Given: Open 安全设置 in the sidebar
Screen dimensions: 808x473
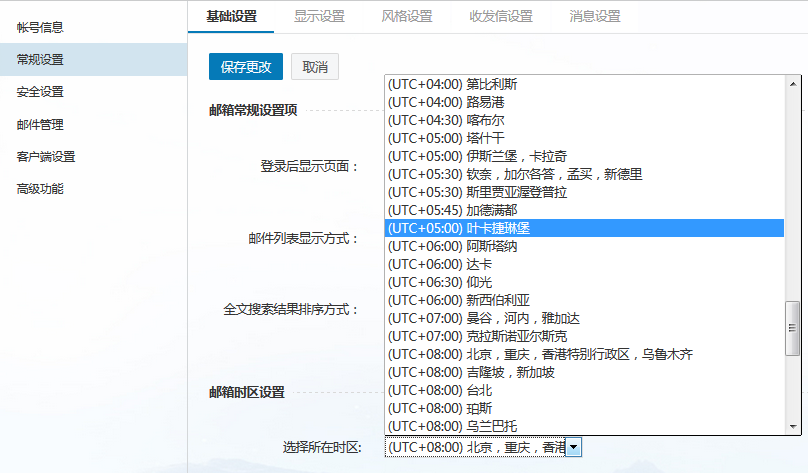Looking at the screenshot, I should point(40,92).
